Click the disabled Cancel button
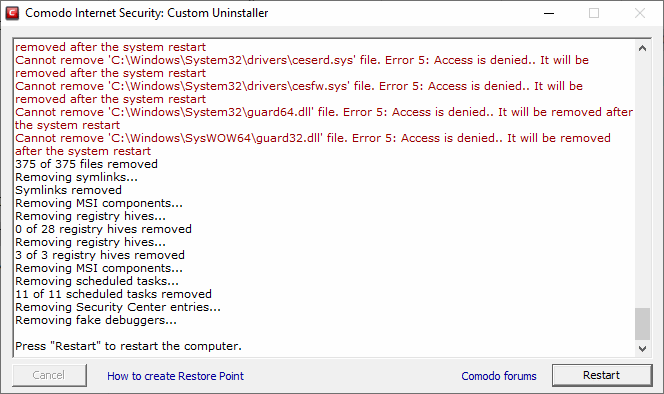 pos(49,375)
